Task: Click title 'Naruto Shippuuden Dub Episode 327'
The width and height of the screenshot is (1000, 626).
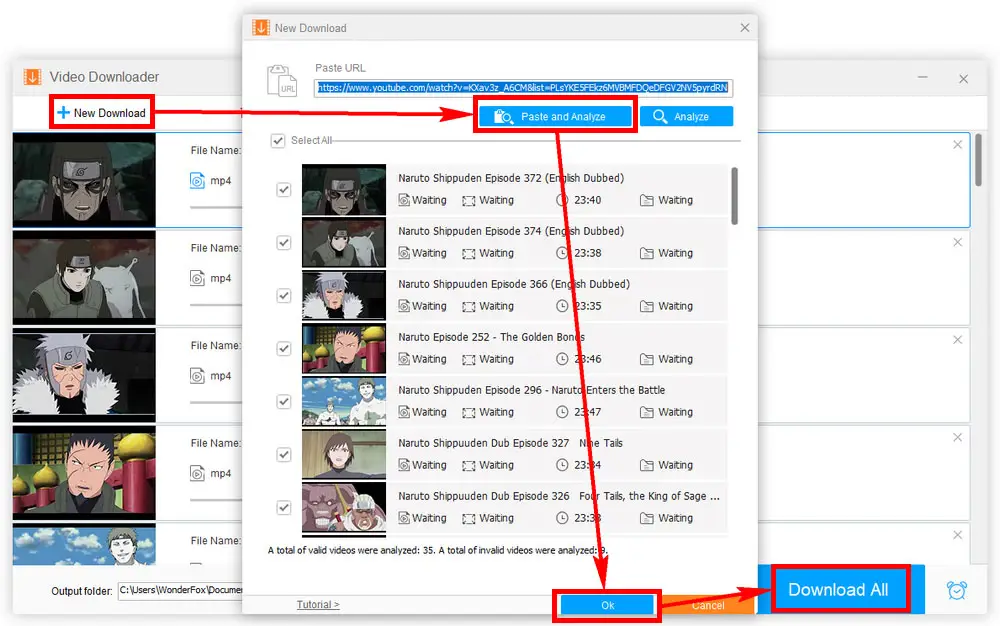Action: [x=483, y=442]
